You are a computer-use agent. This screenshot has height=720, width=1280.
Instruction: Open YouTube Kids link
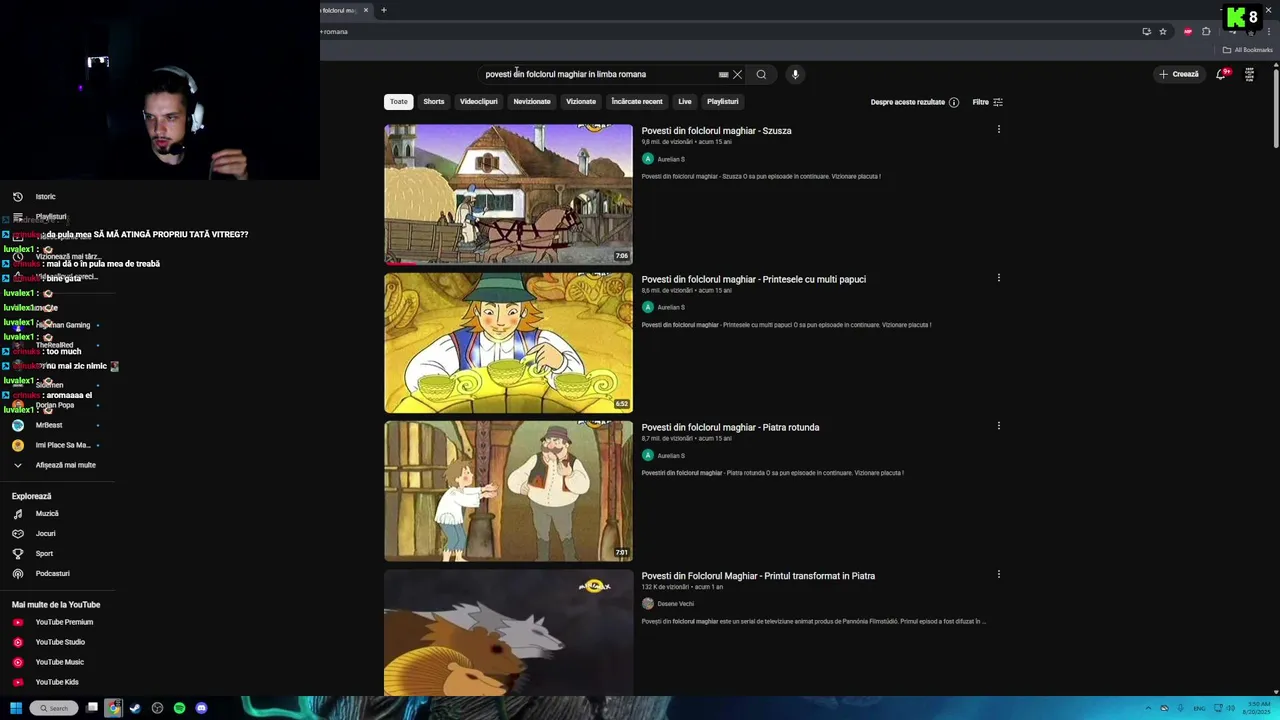pos(57,682)
